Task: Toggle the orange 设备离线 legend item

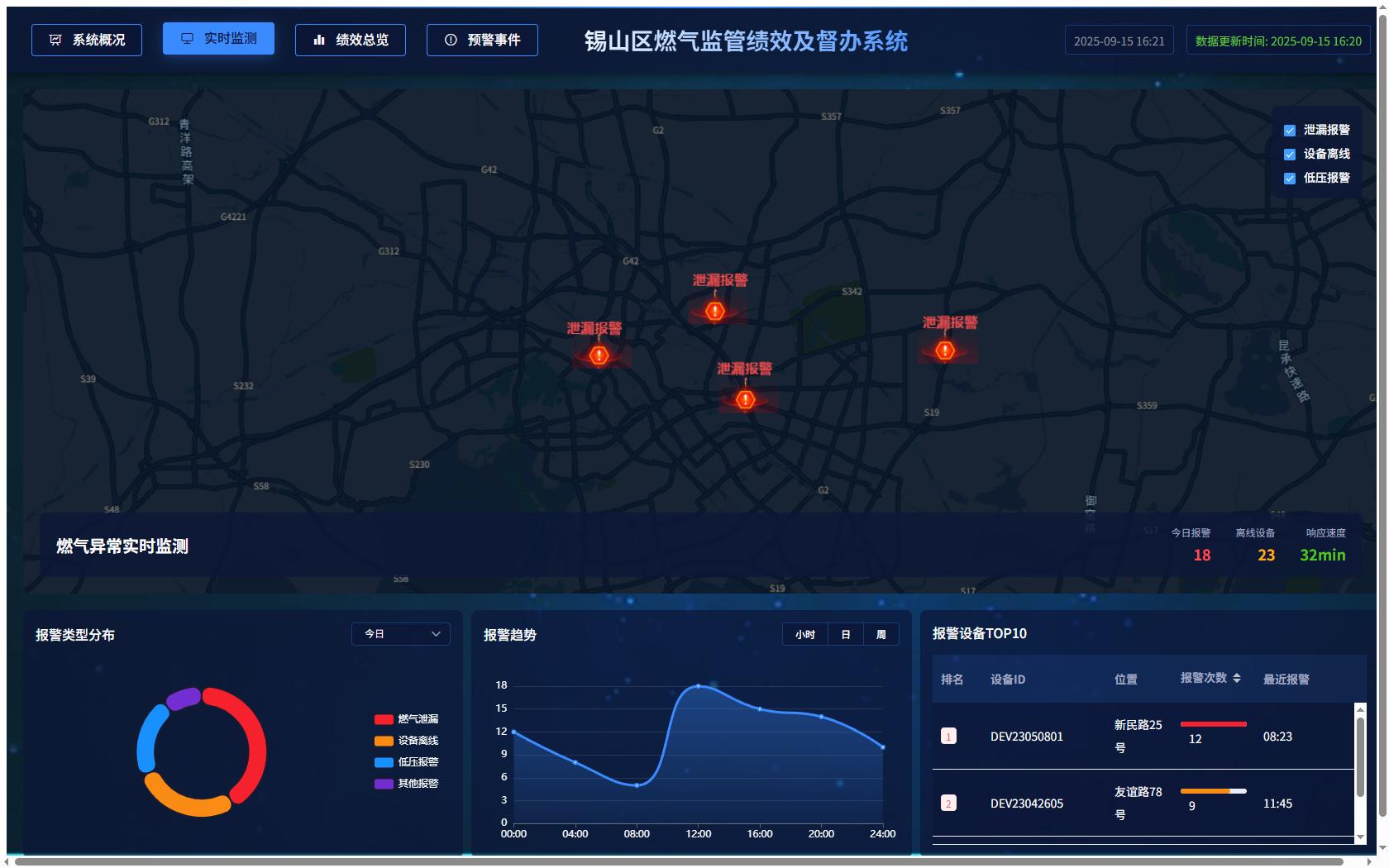Action: (x=406, y=741)
